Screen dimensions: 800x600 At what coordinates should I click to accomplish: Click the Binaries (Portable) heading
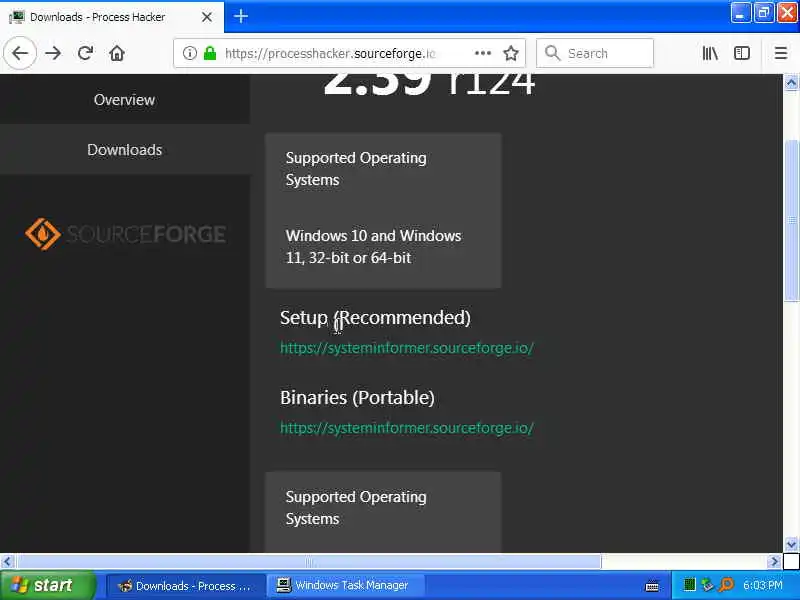(357, 397)
